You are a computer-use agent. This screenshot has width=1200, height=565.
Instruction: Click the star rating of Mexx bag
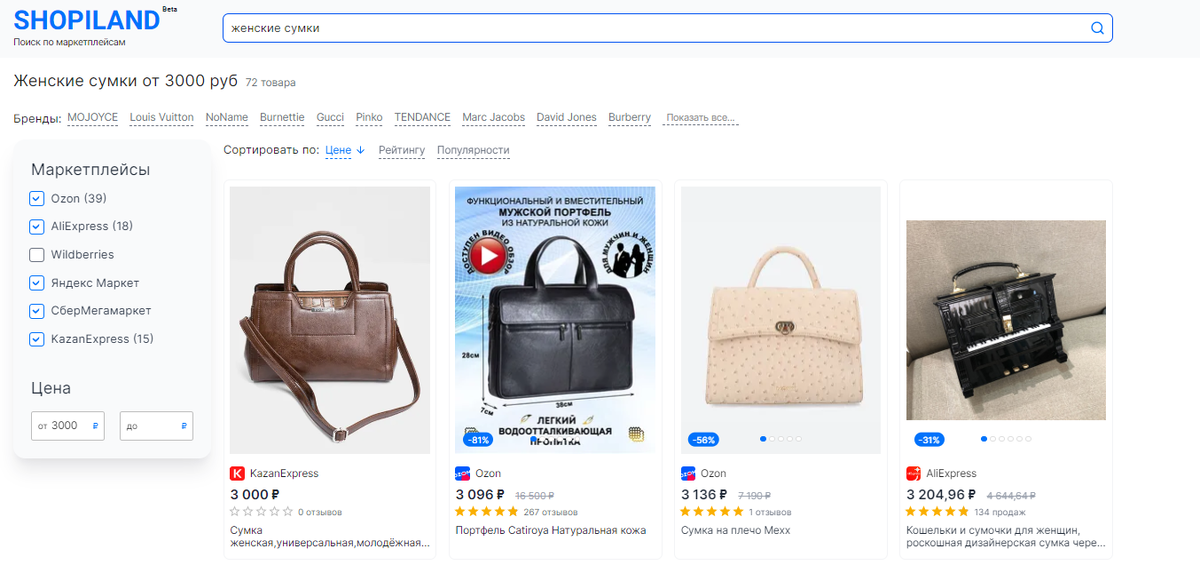point(713,512)
